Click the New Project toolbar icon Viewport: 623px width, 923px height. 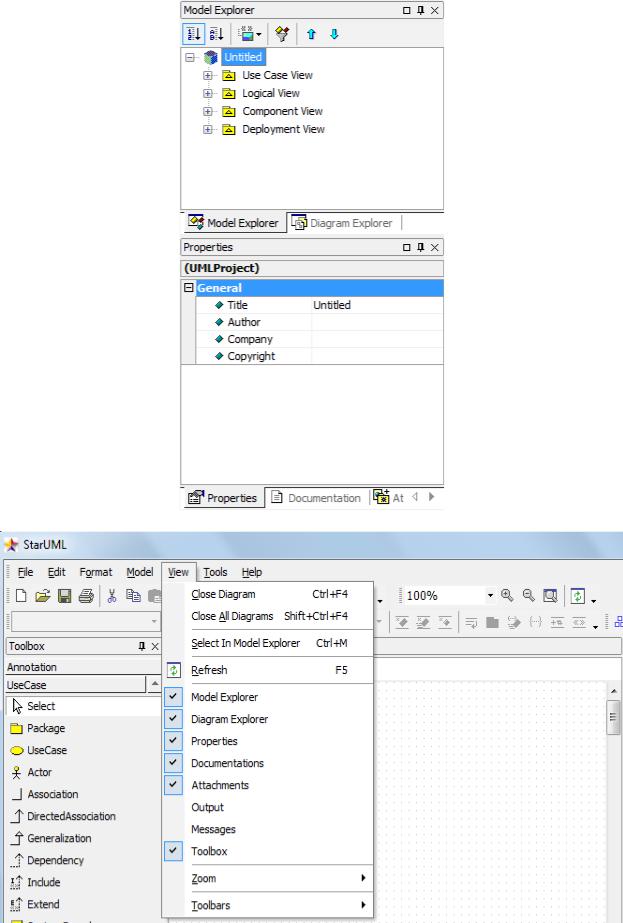click(21, 596)
